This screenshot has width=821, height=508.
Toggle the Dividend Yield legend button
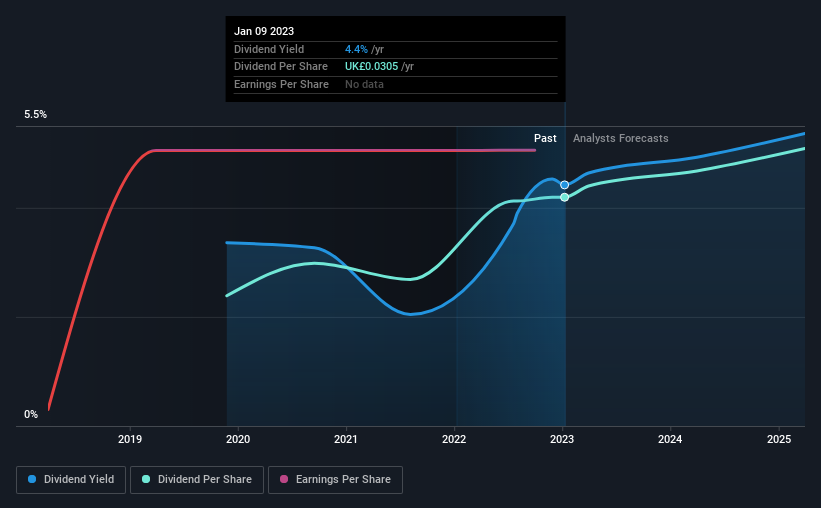(71, 480)
